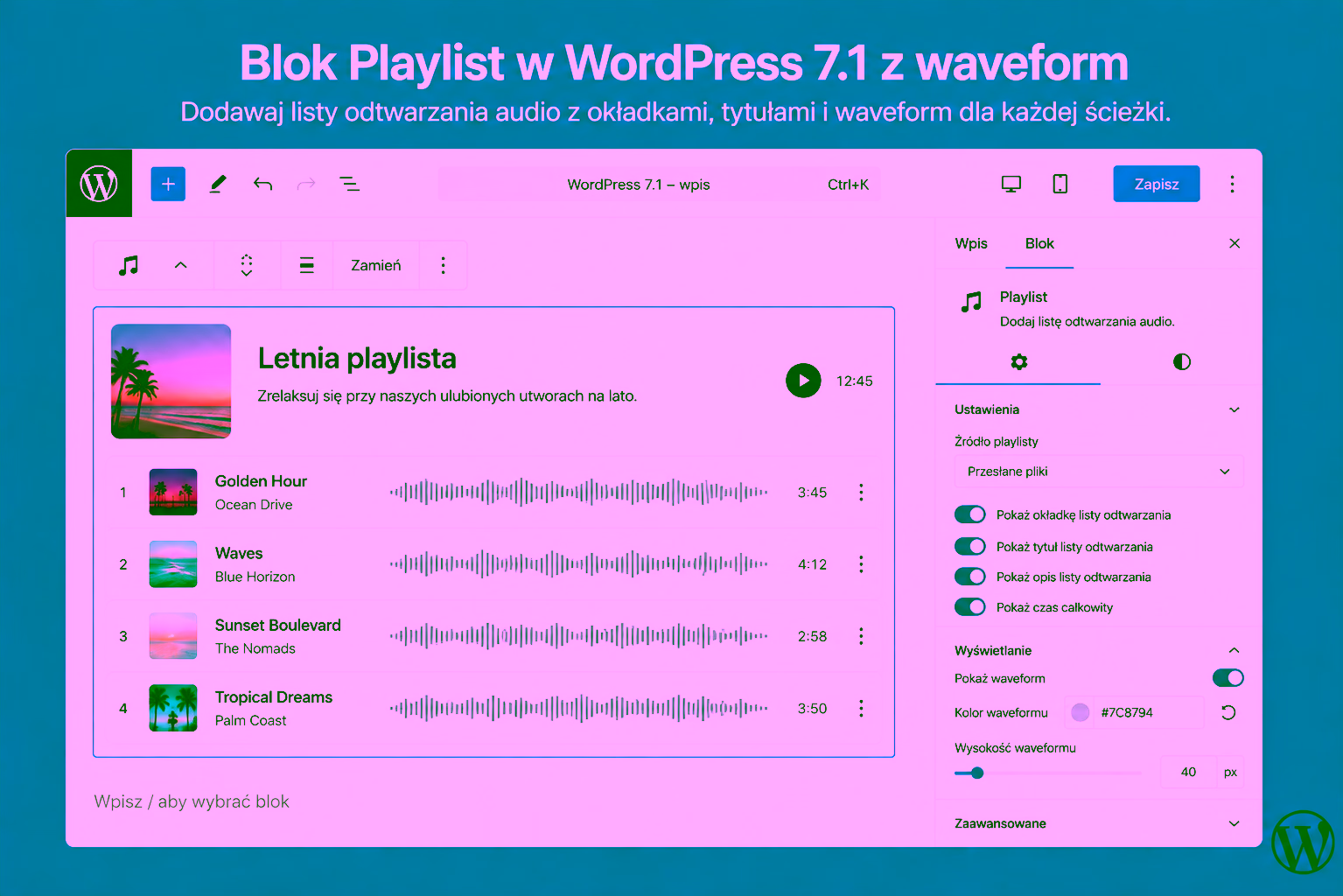Seek in the Sunset Boulevard waveform
Image resolution: width=1343 pixels, height=896 pixels.
578,636
